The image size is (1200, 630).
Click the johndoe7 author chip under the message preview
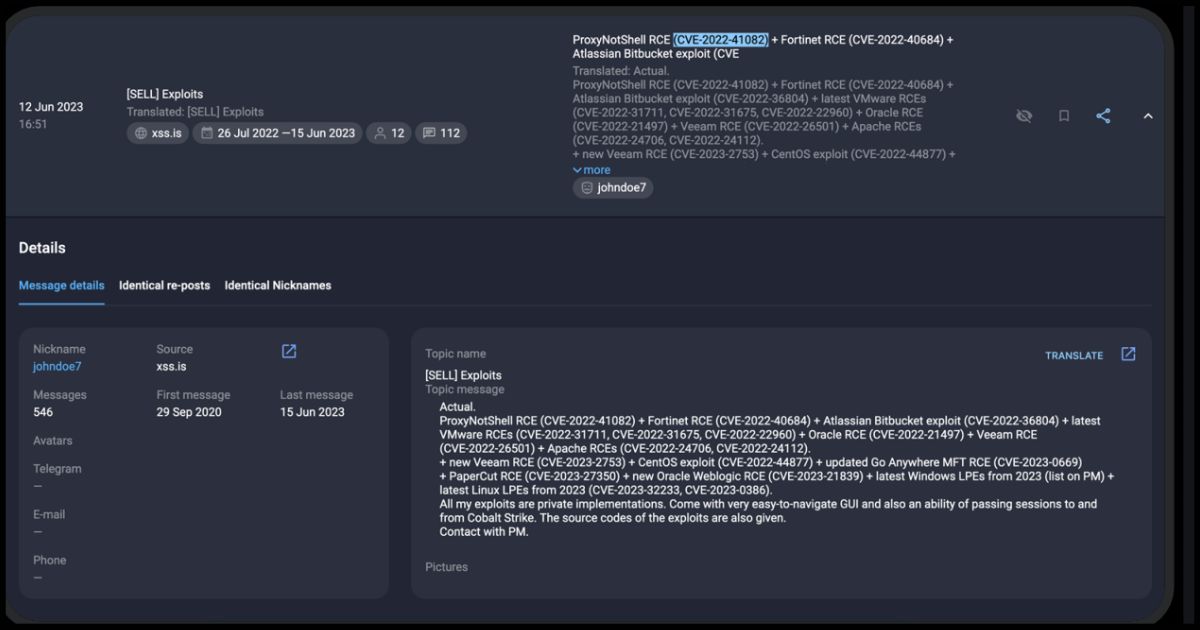click(x=613, y=187)
